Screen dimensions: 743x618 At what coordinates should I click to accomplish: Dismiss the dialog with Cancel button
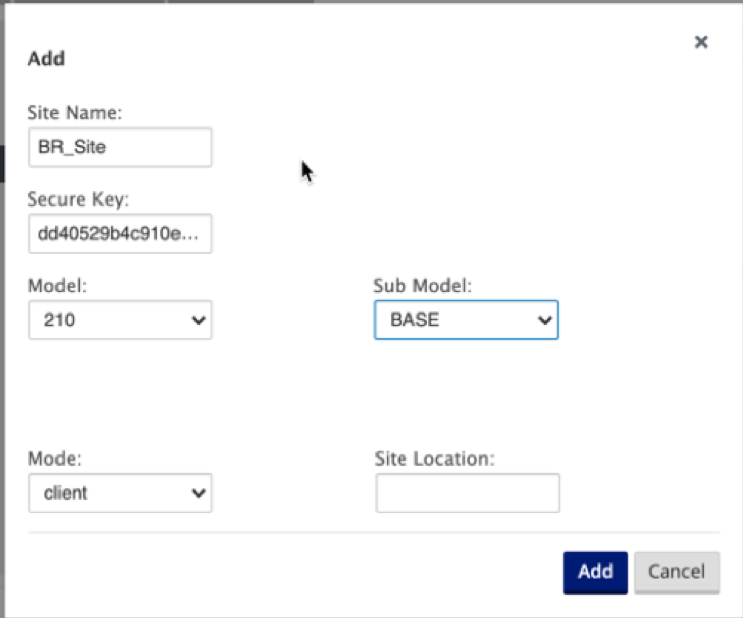pyautogui.click(x=677, y=573)
